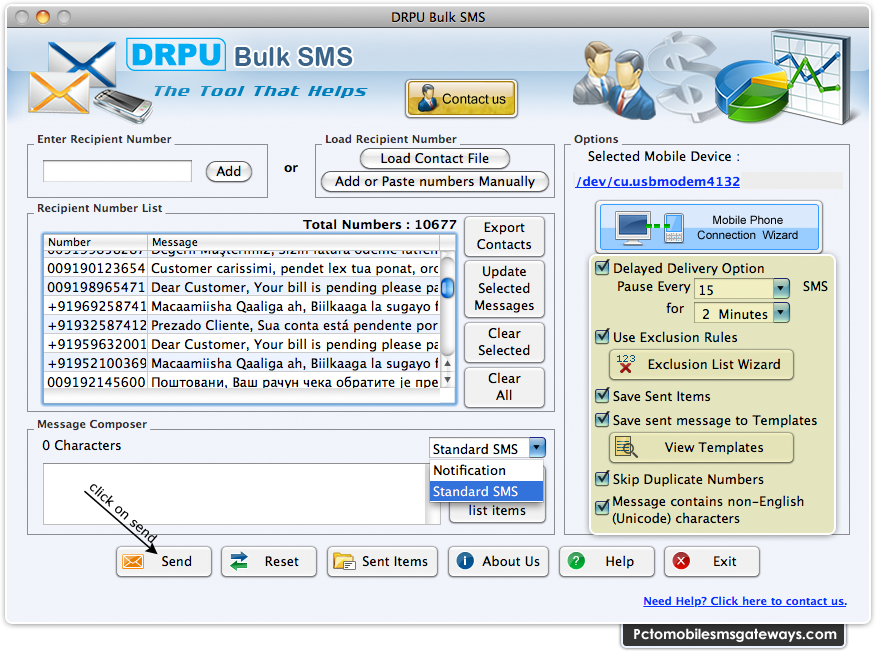The image size is (876, 651).
Task: Click the Number column header
Action: (x=95, y=242)
